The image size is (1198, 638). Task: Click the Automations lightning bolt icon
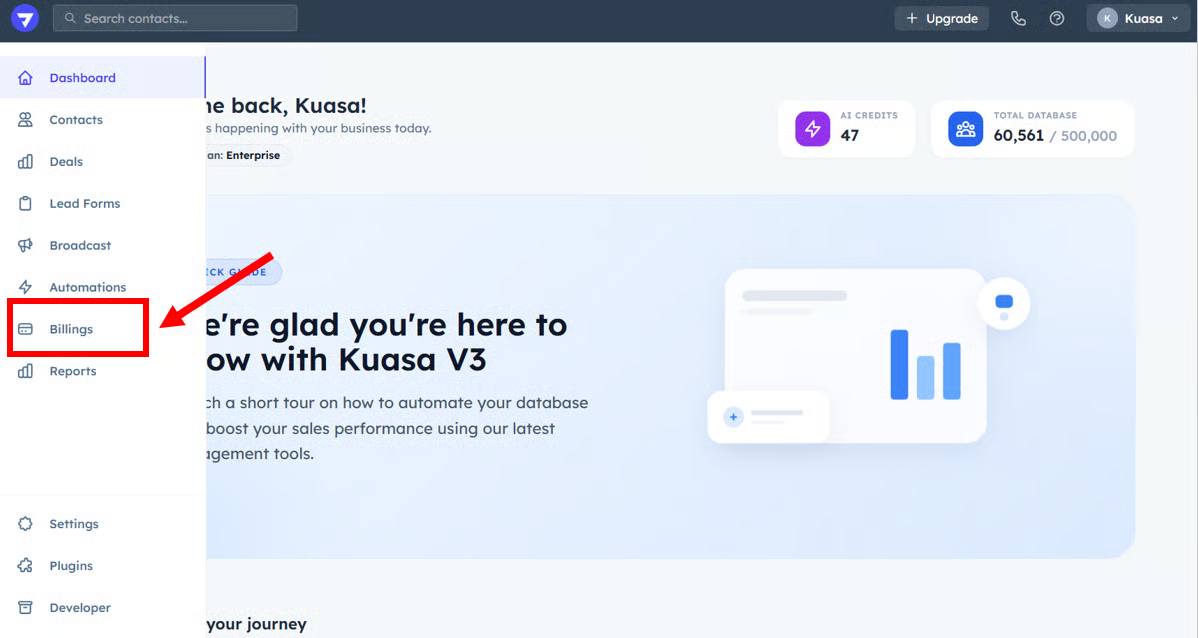point(26,287)
